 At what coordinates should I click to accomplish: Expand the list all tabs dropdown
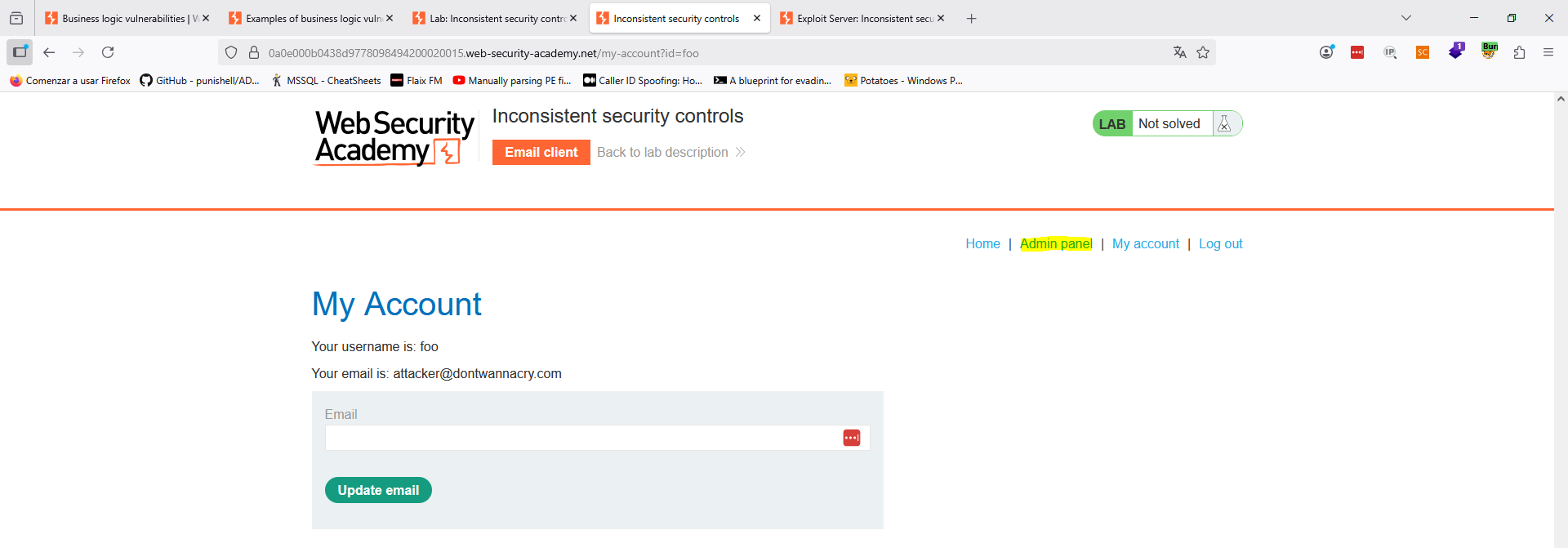[x=1405, y=18]
